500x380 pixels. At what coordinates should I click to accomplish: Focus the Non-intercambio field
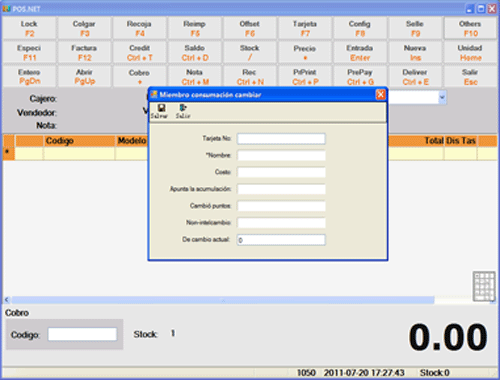pyautogui.click(x=281, y=223)
